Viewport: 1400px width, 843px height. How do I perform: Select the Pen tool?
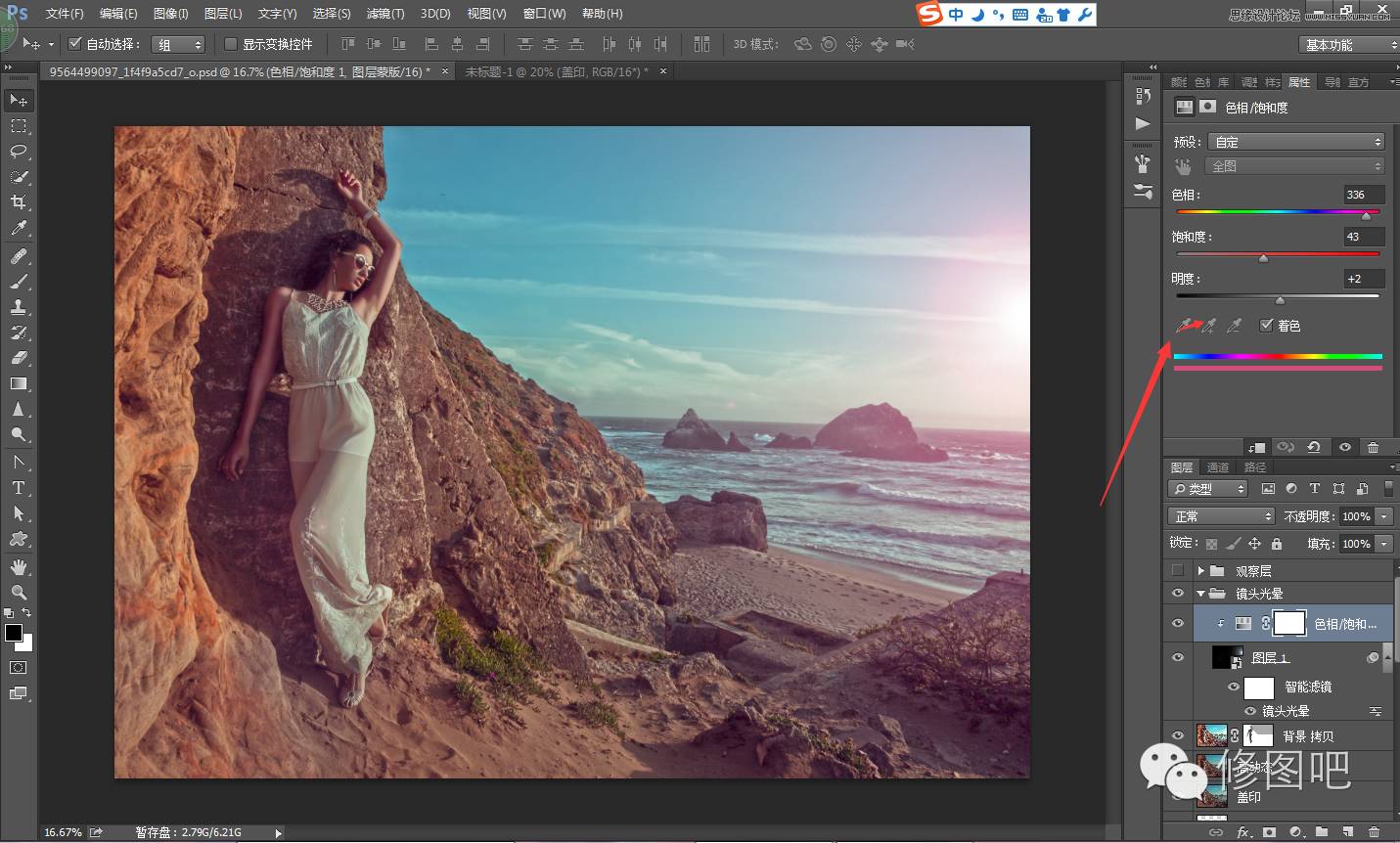19,462
